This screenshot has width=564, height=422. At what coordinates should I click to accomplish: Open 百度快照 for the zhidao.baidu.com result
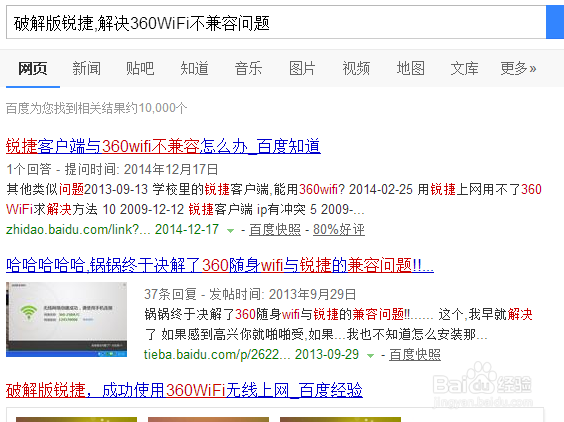pyautogui.click(x=275, y=230)
